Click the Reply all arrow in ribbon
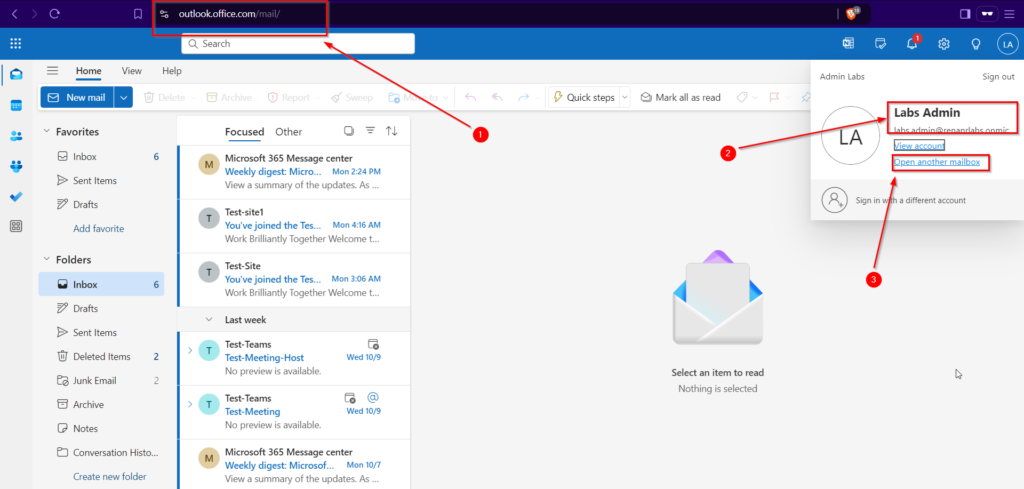This screenshot has height=489, width=1024. [497, 97]
